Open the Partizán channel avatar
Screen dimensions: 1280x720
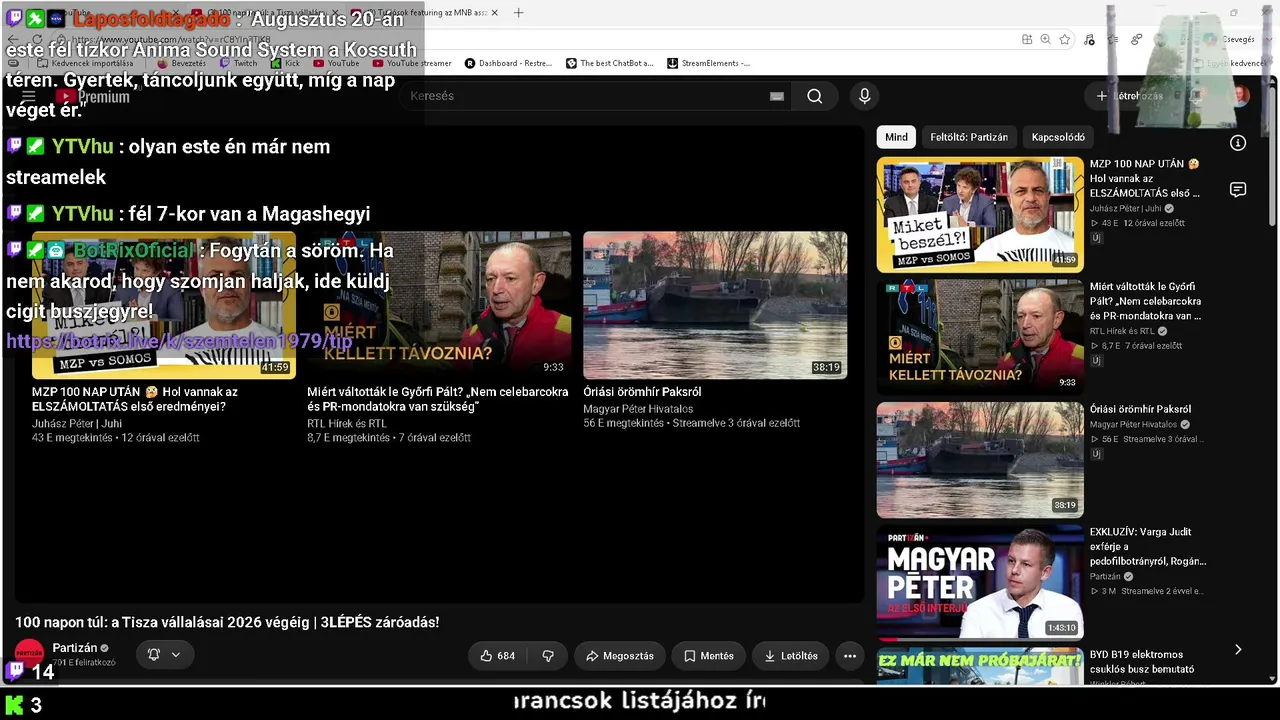[29, 654]
